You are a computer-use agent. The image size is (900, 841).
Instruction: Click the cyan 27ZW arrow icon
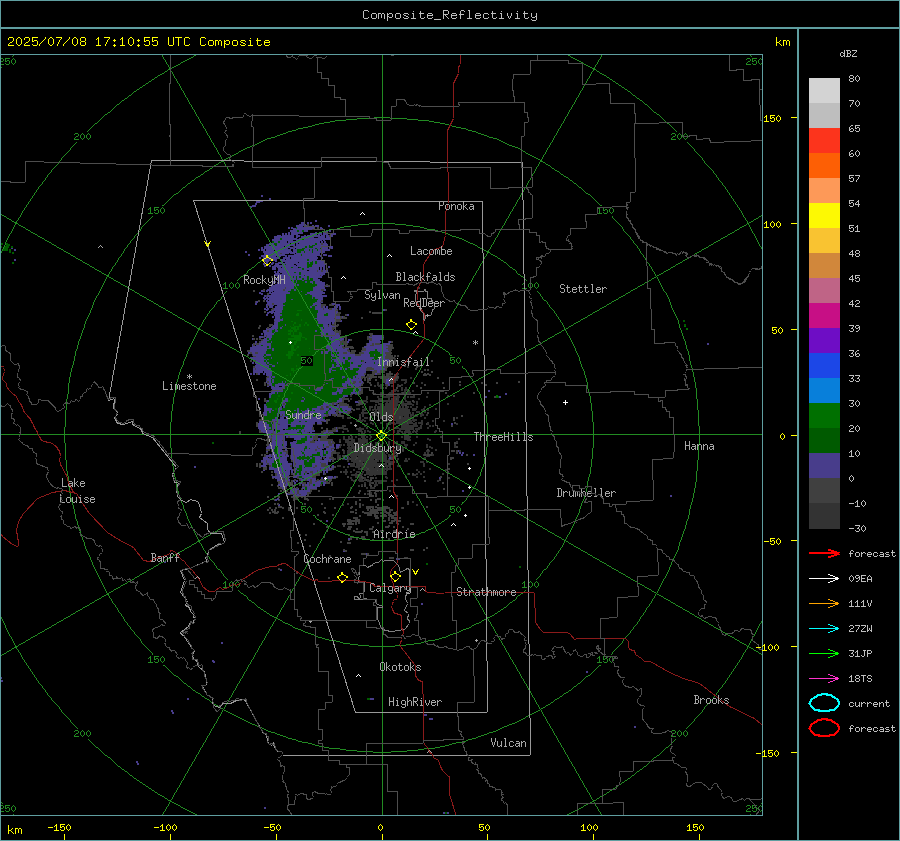(824, 629)
